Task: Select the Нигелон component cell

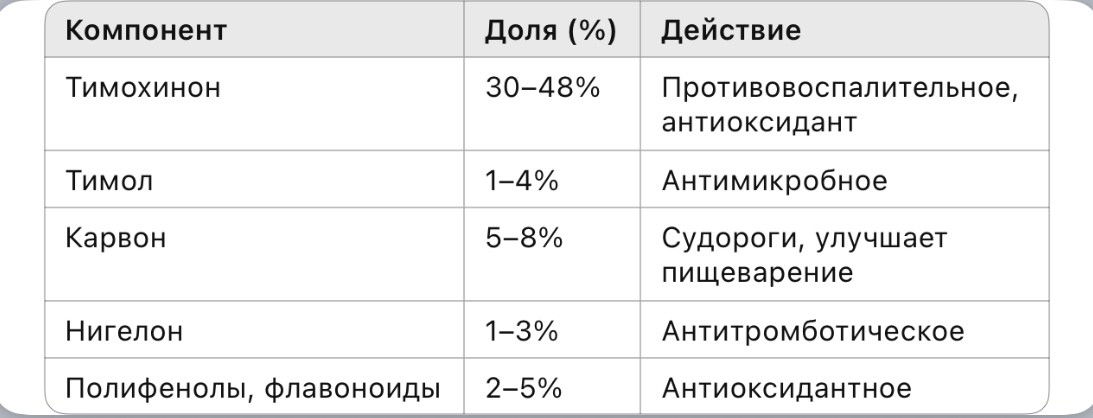Action: [x=254, y=330]
